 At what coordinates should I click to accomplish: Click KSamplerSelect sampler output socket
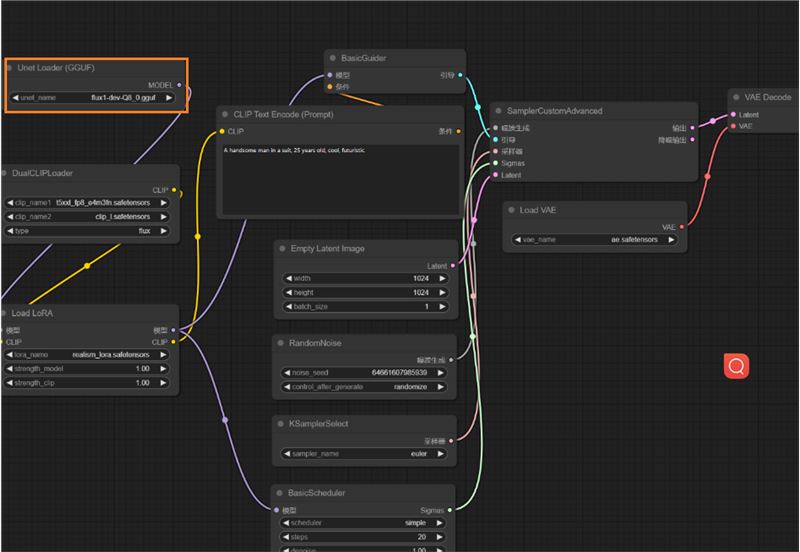click(451, 441)
